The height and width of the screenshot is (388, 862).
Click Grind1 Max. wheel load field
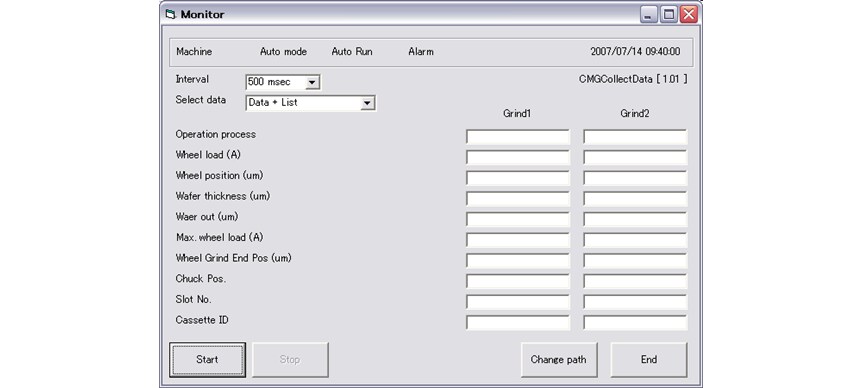coord(518,240)
